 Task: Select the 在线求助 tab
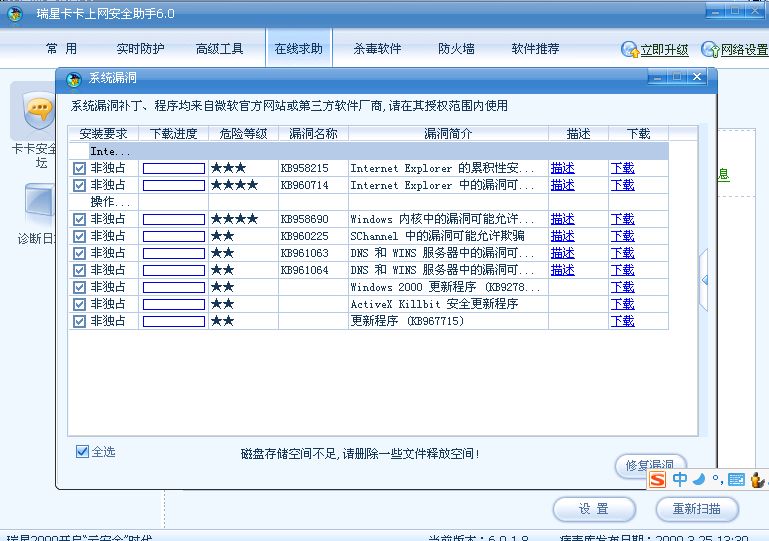(299, 49)
